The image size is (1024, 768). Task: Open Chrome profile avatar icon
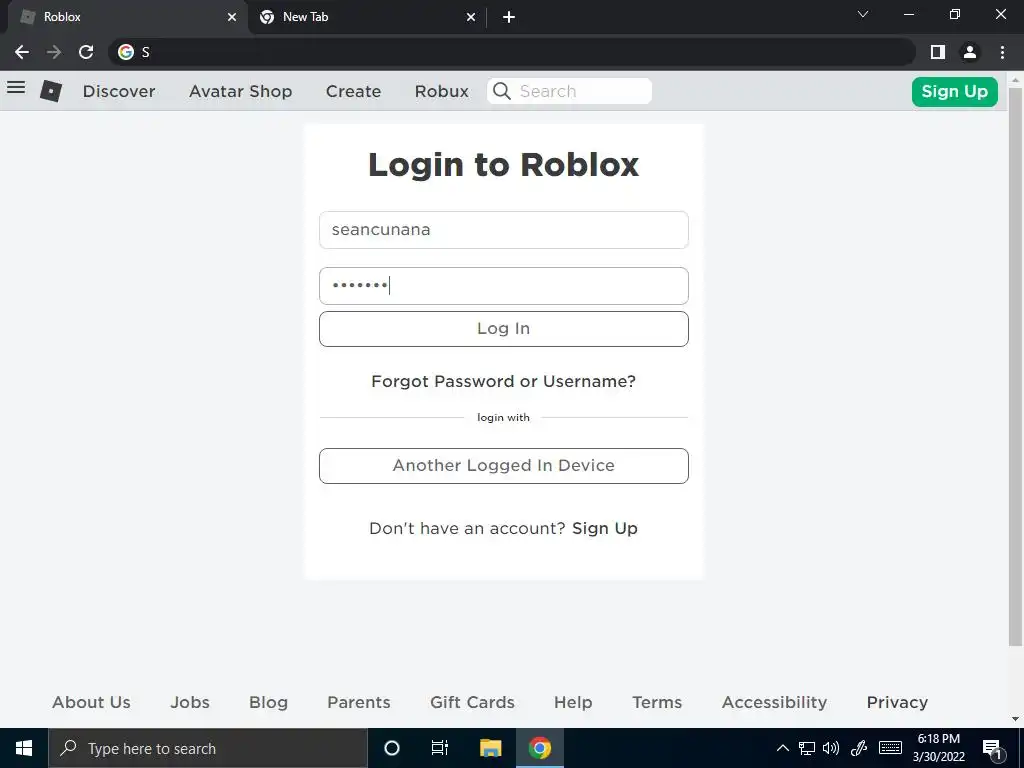pyautogui.click(x=970, y=52)
